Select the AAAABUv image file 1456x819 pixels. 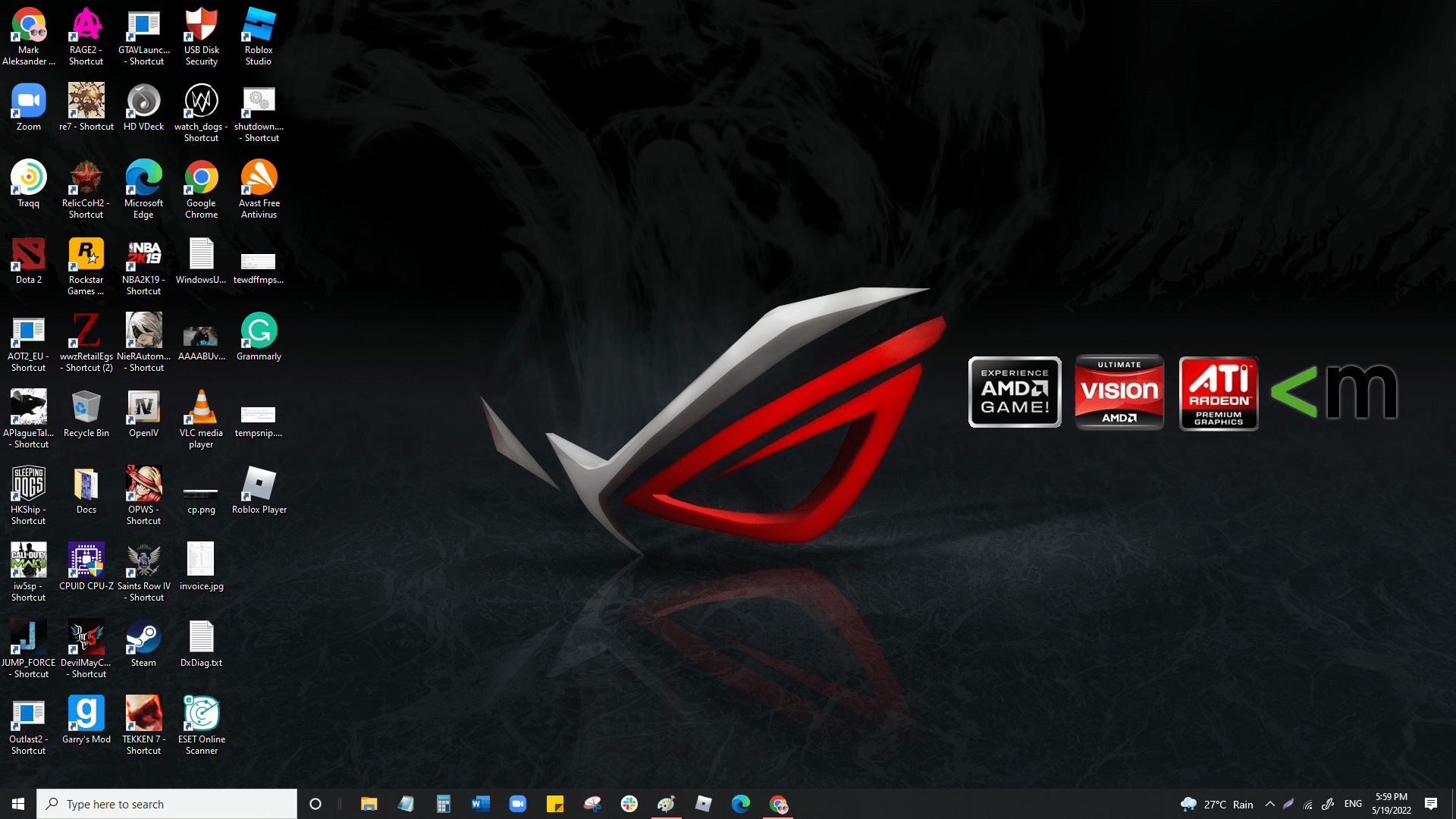(x=201, y=343)
